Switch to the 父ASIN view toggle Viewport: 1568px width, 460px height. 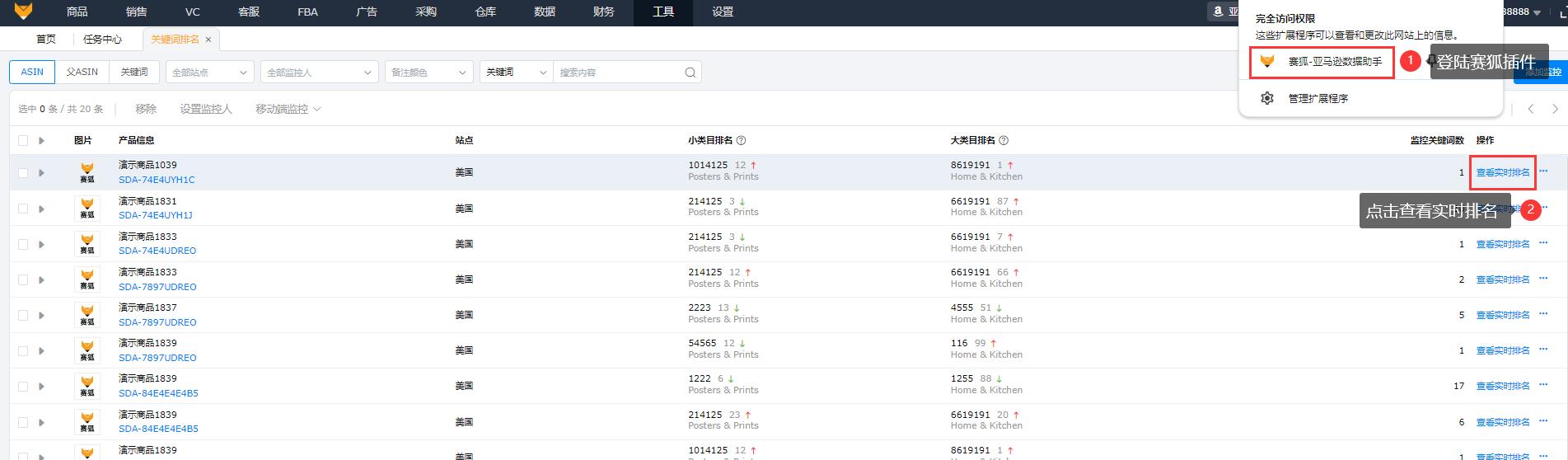click(82, 72)
